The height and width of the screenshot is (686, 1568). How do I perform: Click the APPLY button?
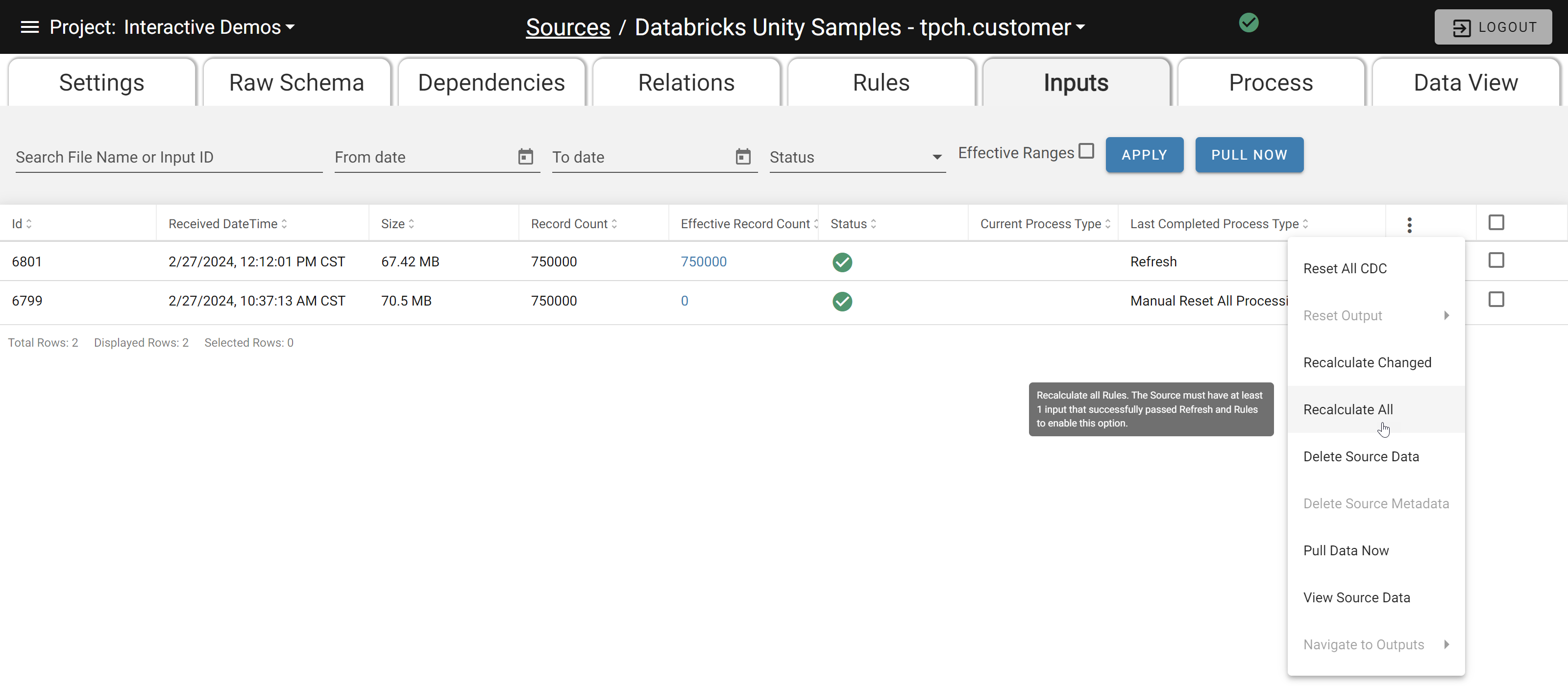click(x=1144, y=155)
